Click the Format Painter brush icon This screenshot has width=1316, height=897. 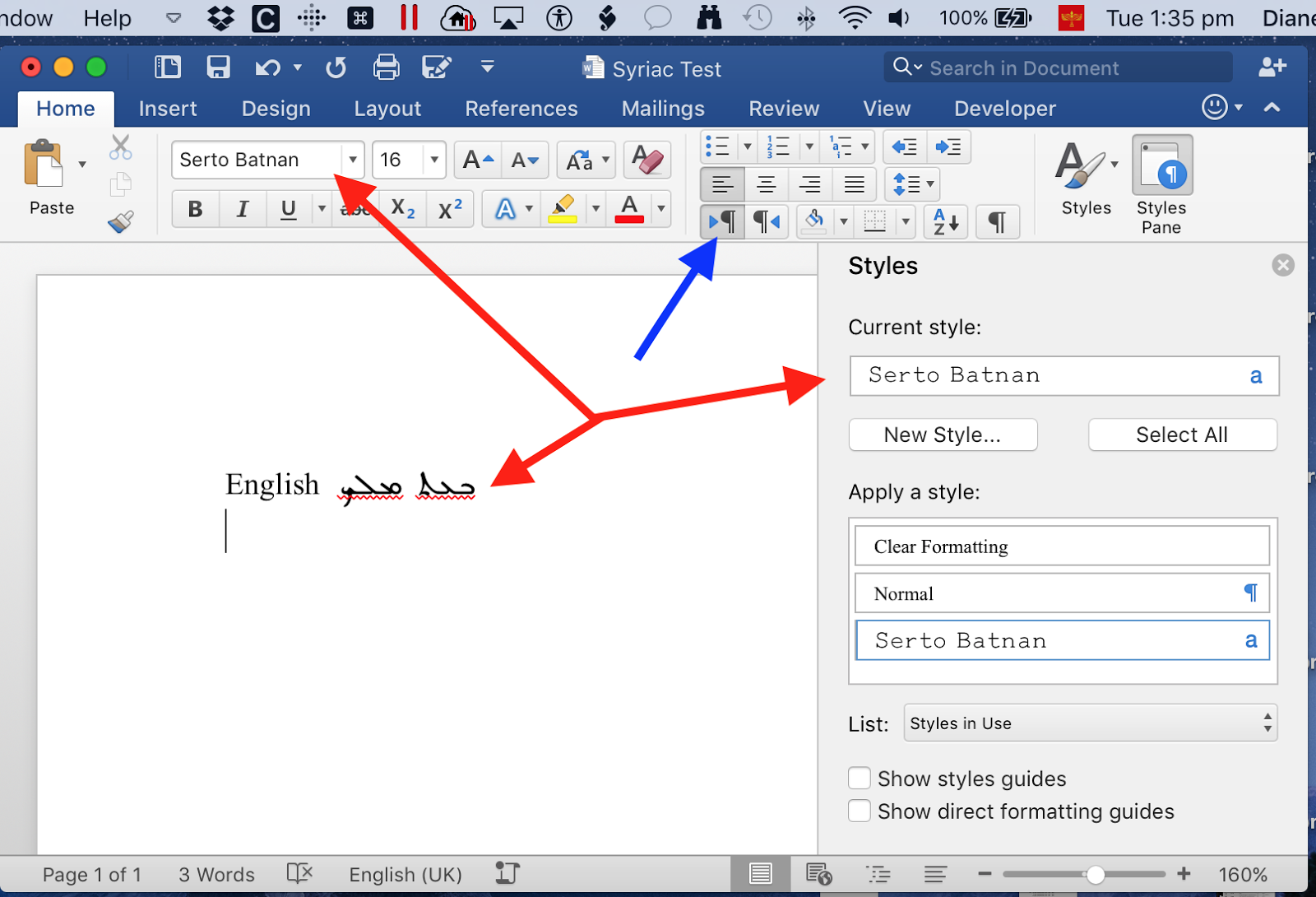coord(120,221)
